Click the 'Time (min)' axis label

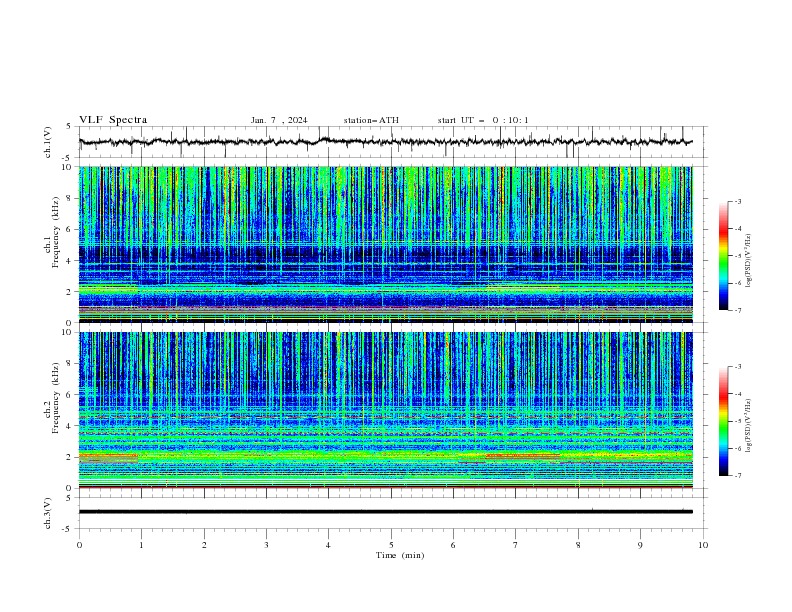tap(400, 555)
